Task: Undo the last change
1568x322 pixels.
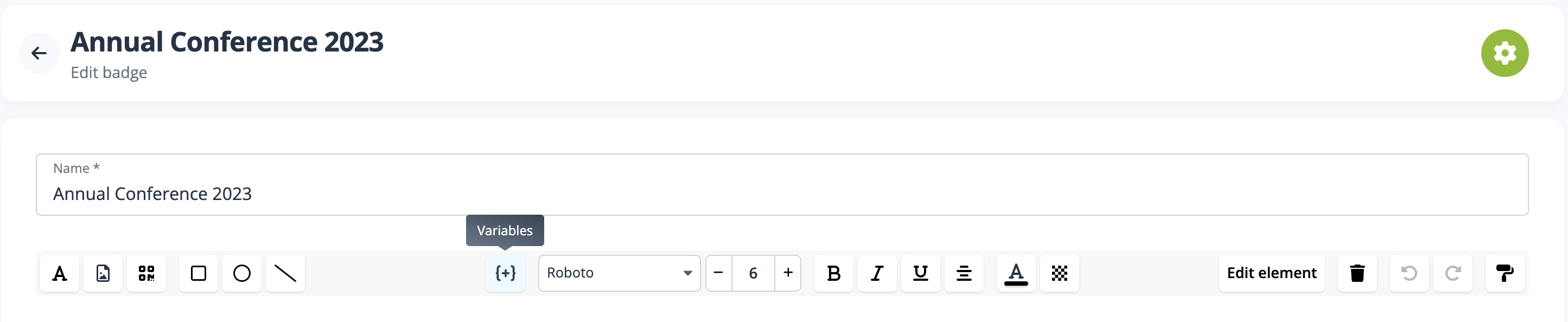Action: pyautogui.click(x=1408, y=273)
